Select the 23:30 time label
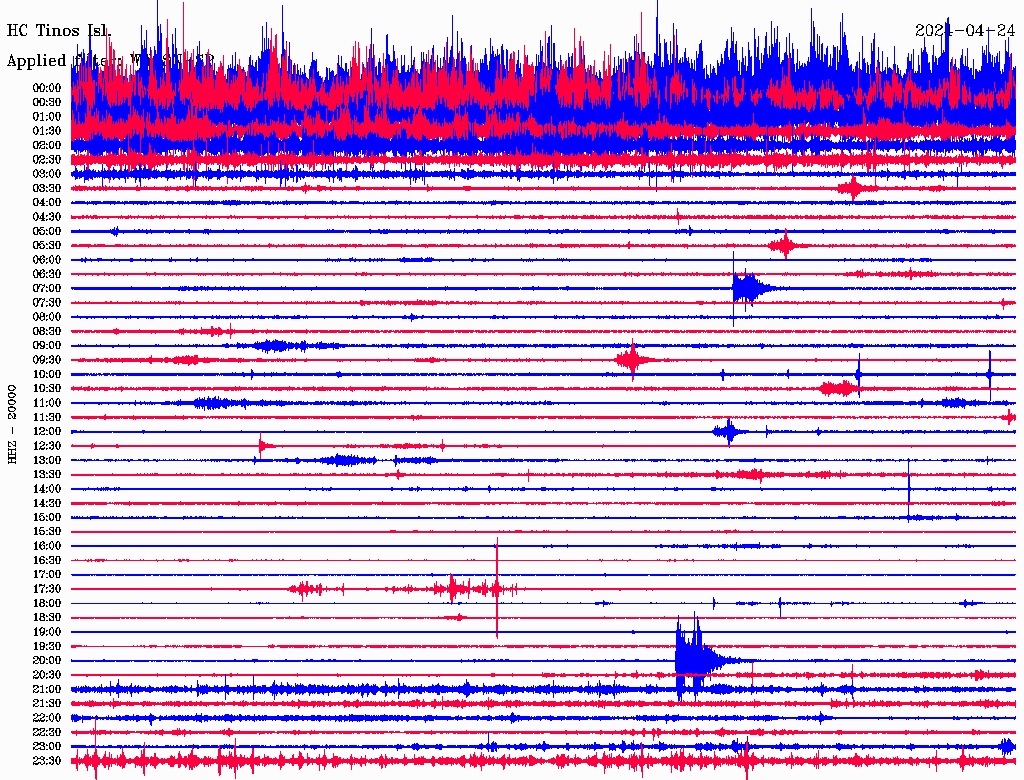The width and height of the screenshot is (1024, 780). pos(47,760)
